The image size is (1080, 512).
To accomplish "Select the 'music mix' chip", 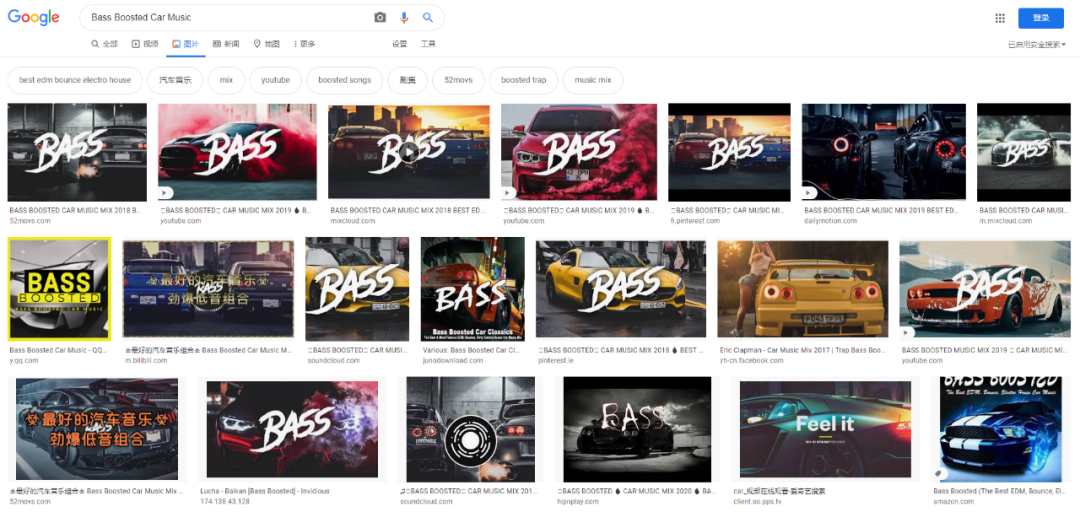I will click(x=593, y=80).
